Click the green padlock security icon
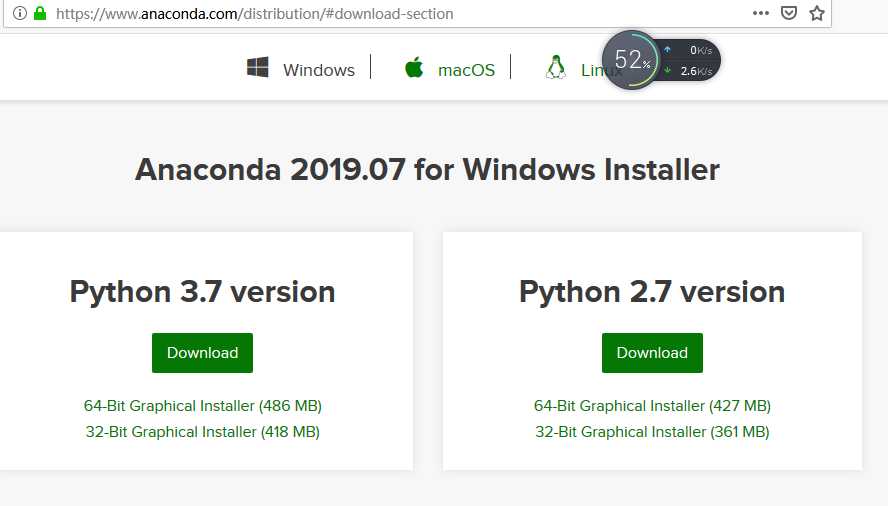Viewport: 888px width, 506px height. (40, 14)
